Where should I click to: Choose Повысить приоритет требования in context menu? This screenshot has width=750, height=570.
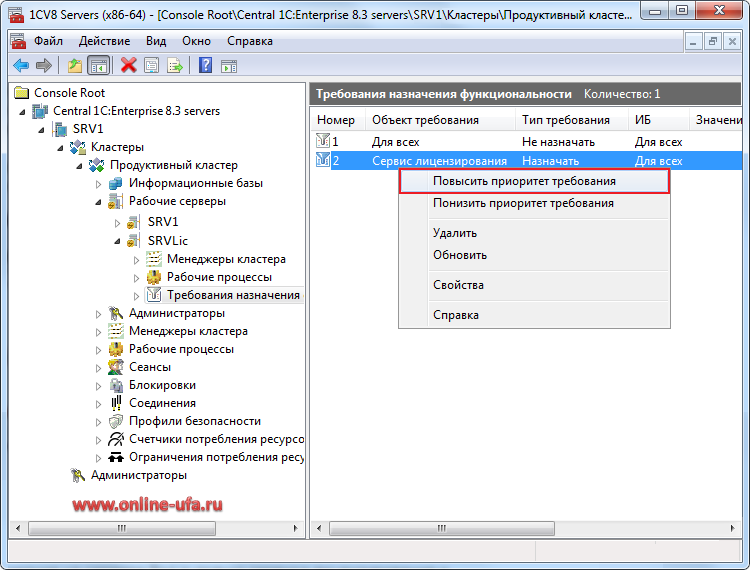point(534,181)
